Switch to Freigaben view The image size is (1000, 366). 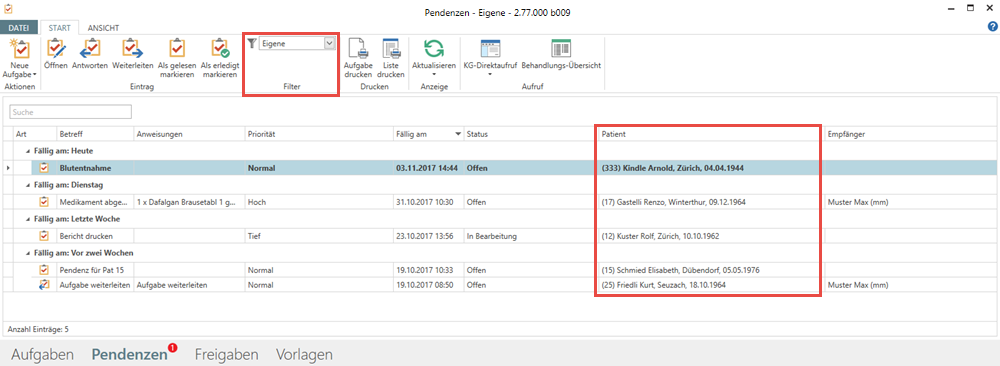tap(226, 355)
